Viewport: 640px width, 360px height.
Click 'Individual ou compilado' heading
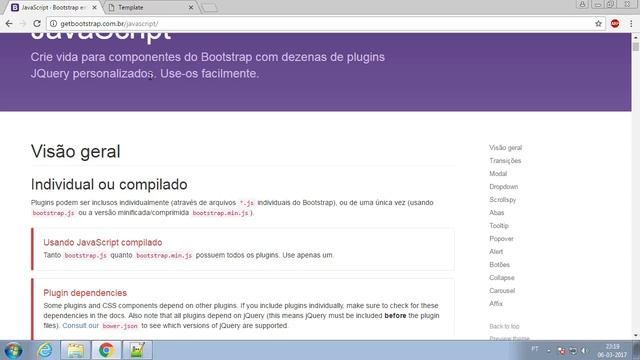click(x=109, y=184)
